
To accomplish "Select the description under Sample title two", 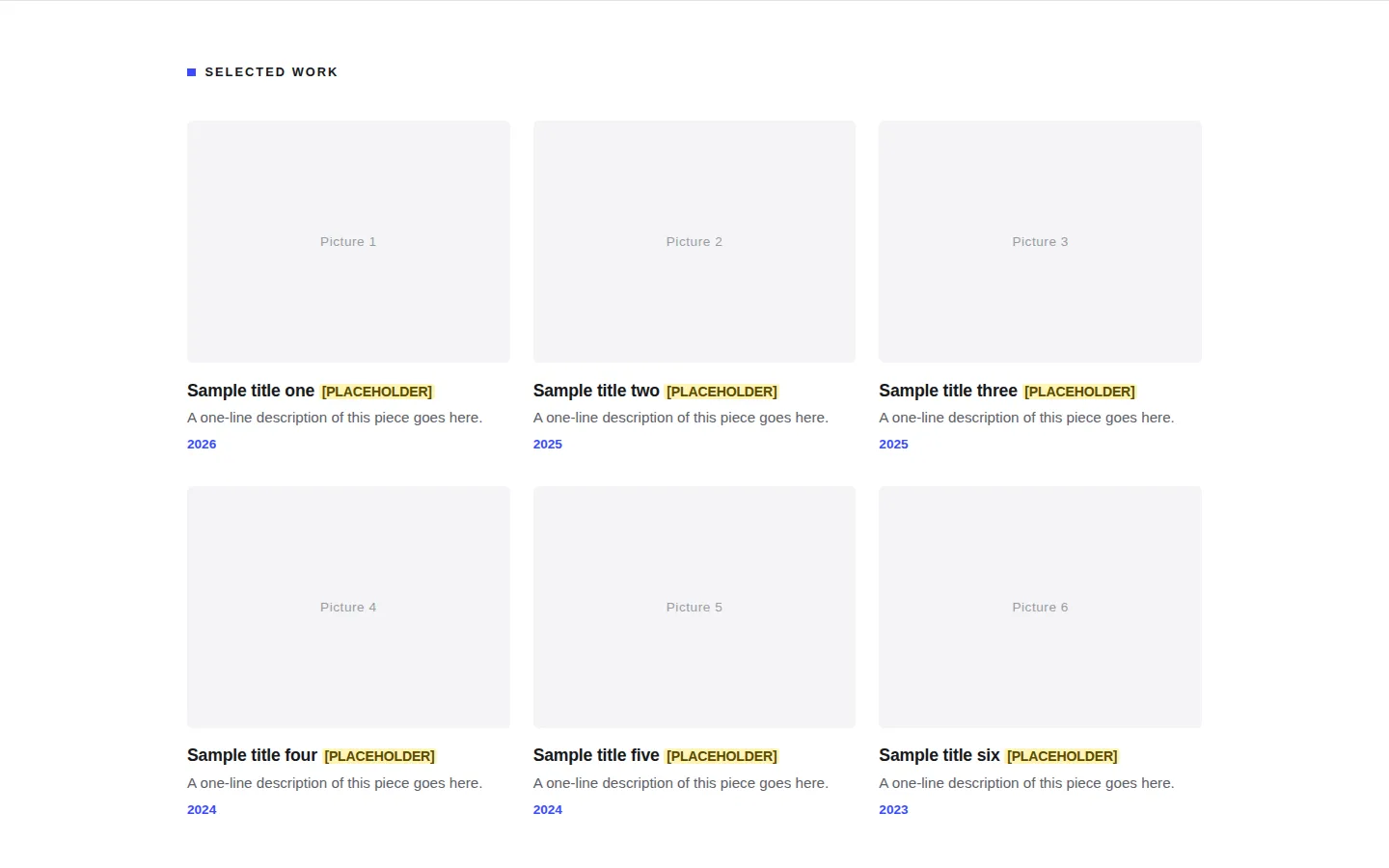I will point(681,418).
